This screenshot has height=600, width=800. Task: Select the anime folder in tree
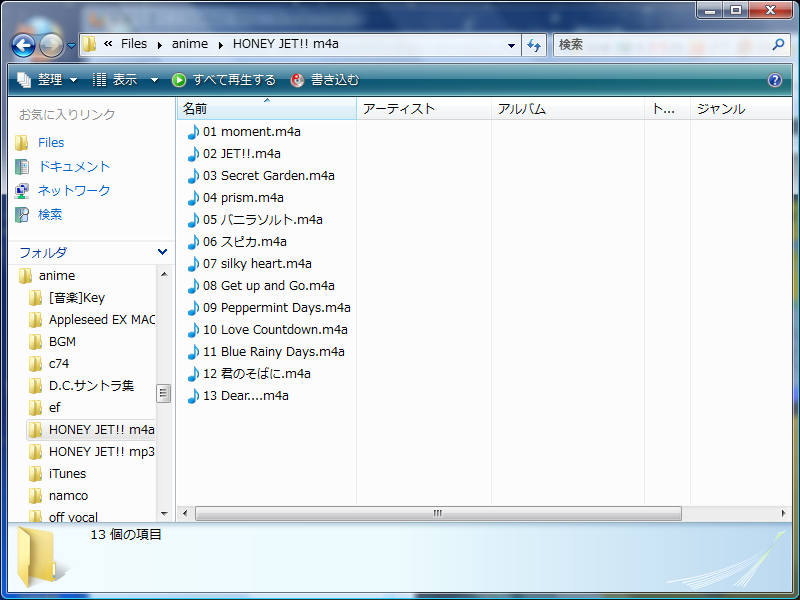57,276
